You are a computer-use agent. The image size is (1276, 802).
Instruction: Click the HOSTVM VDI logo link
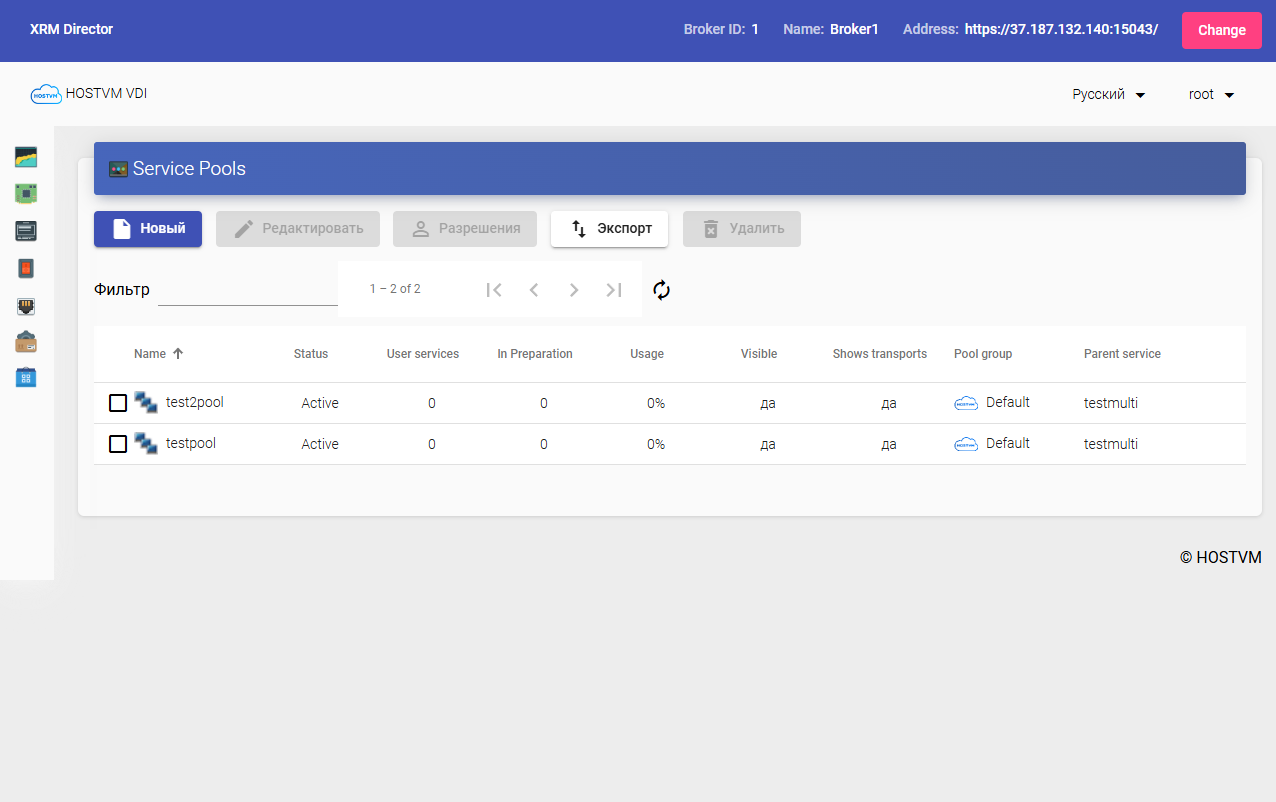(89, 94)
